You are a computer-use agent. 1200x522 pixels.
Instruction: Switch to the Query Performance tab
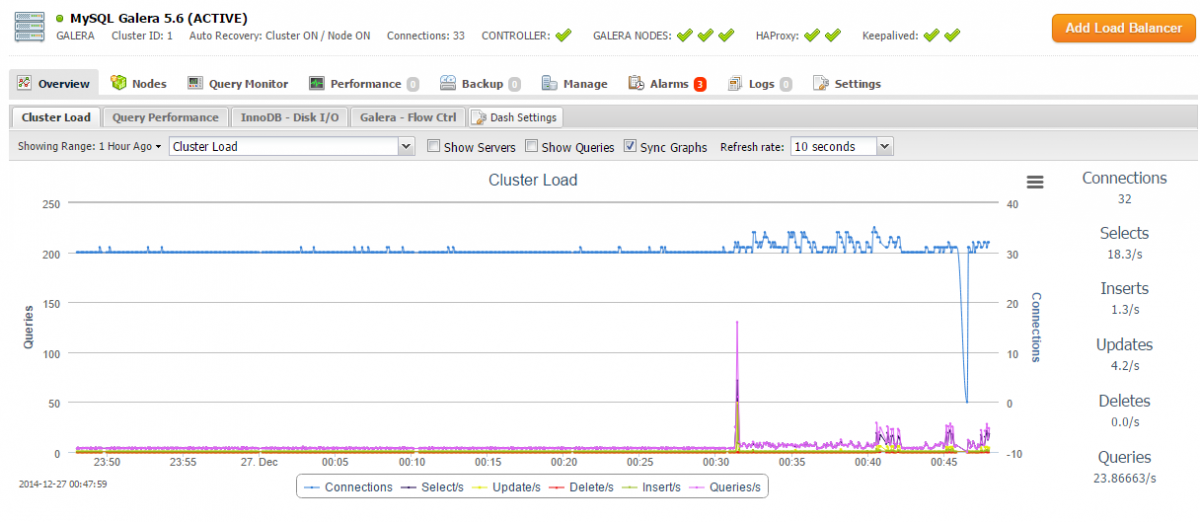click(165, 117)
